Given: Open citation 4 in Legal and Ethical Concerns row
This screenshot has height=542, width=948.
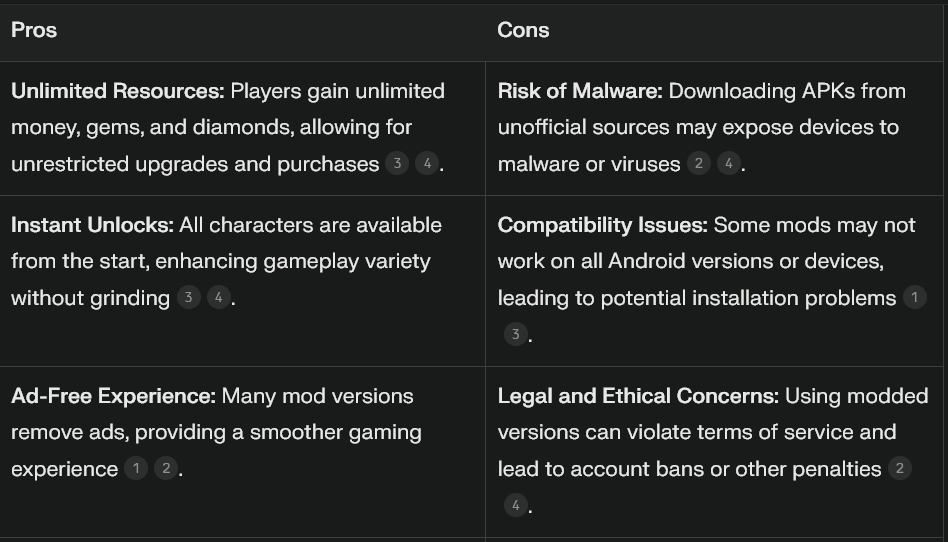Looking at the screenshot, I should 516,505.
